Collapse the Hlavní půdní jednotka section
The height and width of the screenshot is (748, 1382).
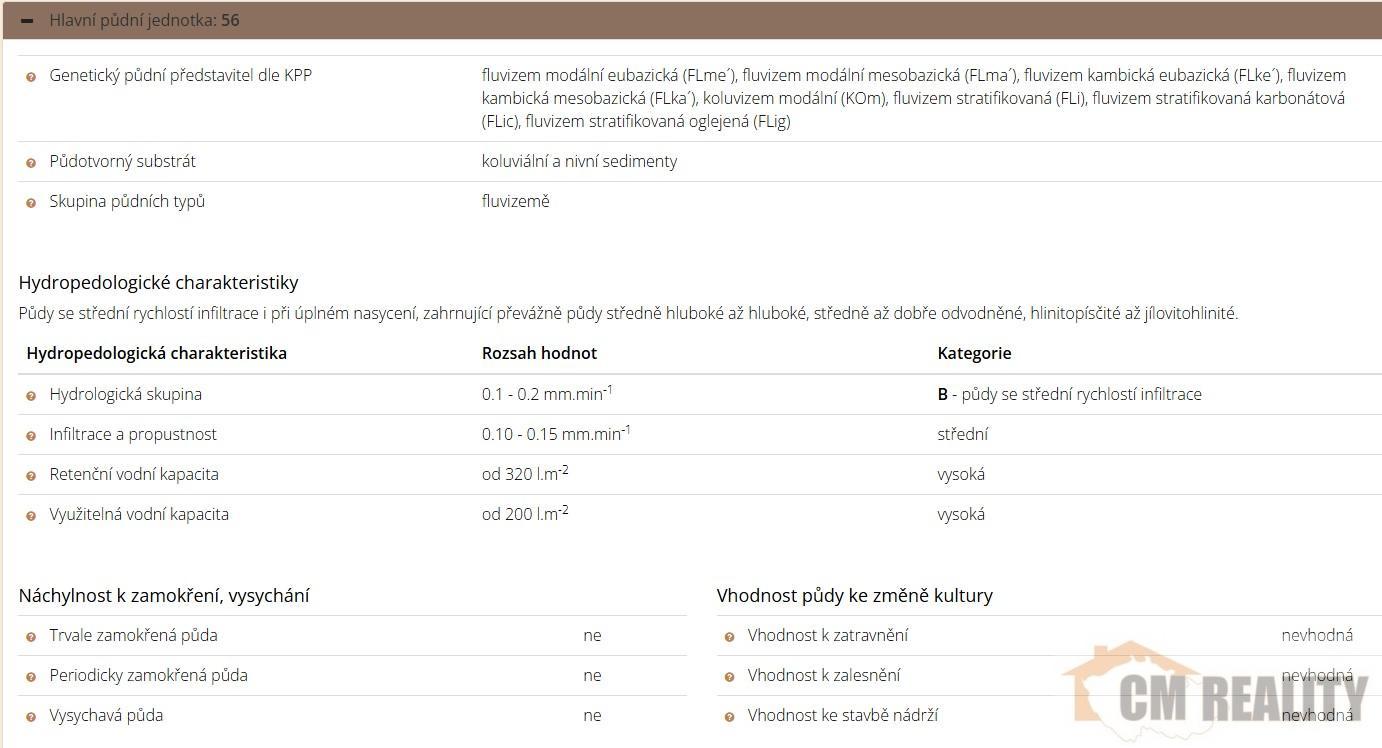[x=27, y=21]
